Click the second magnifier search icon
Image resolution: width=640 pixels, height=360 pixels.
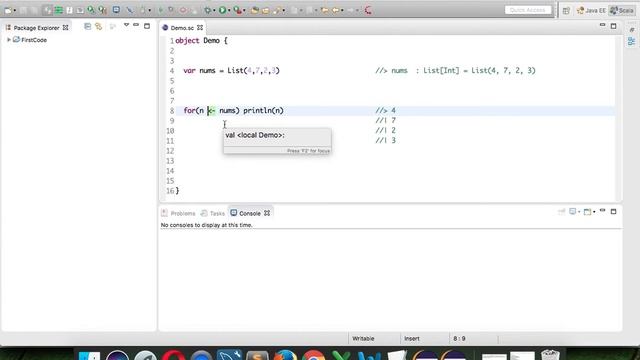102,10
